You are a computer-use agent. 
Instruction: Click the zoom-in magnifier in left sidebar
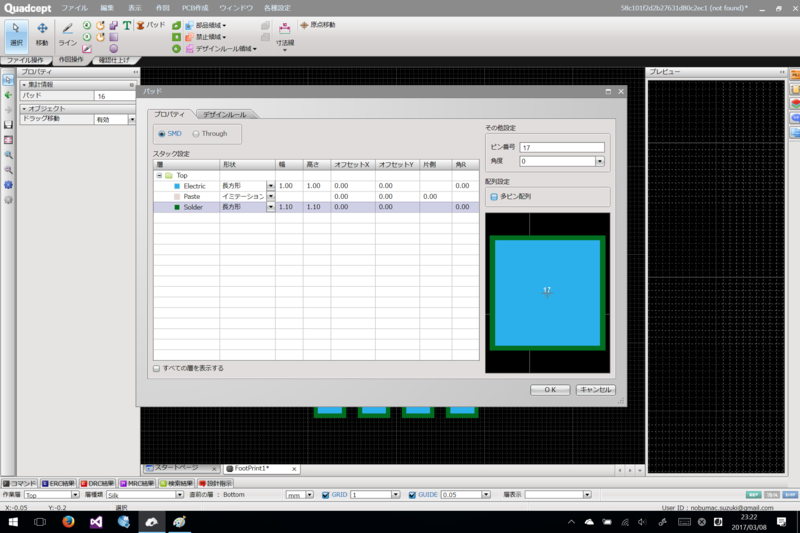pos(8,155)
